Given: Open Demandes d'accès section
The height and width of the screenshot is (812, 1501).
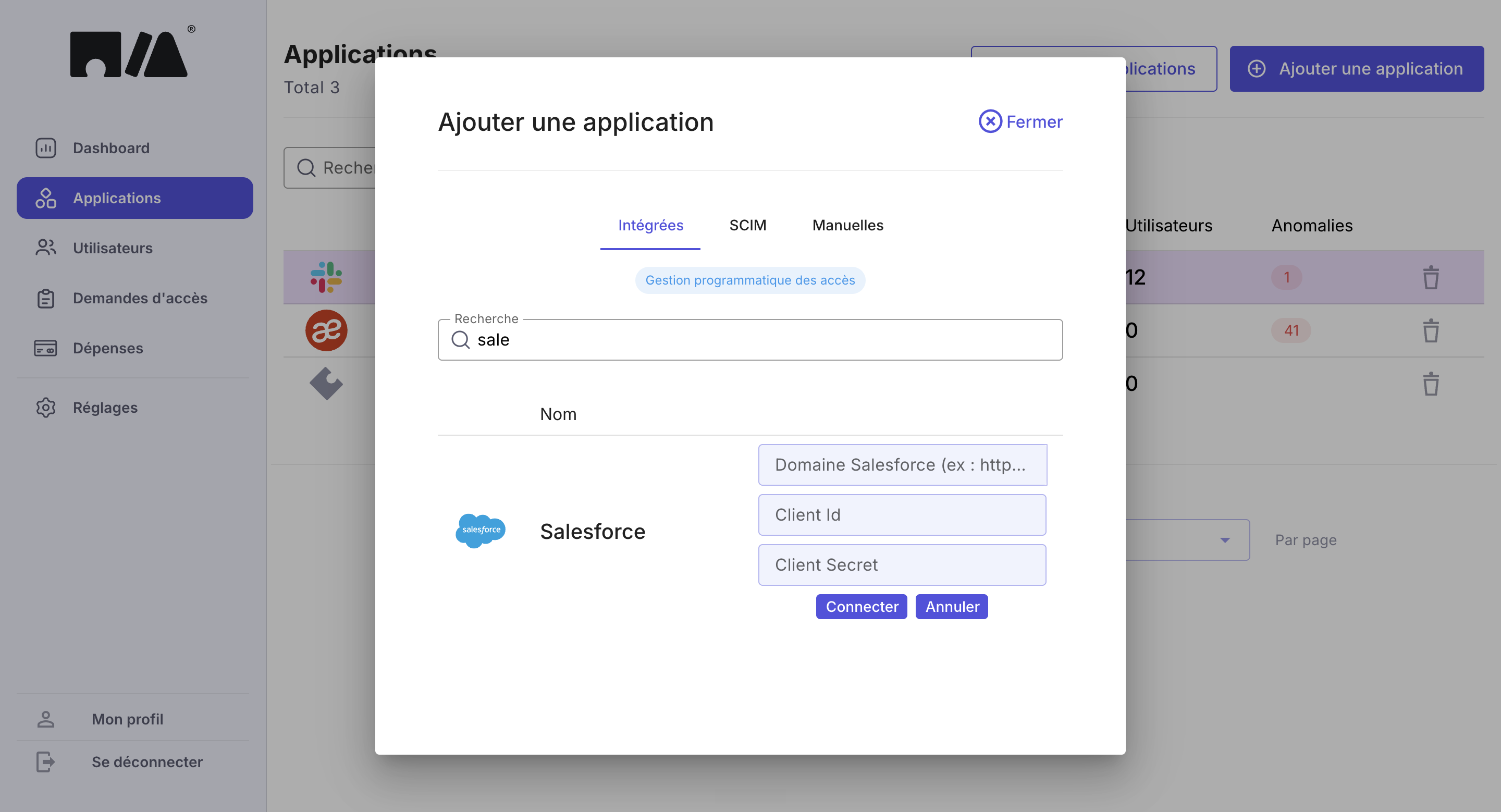Looking at the screenshot, I should tap(134, 298).
